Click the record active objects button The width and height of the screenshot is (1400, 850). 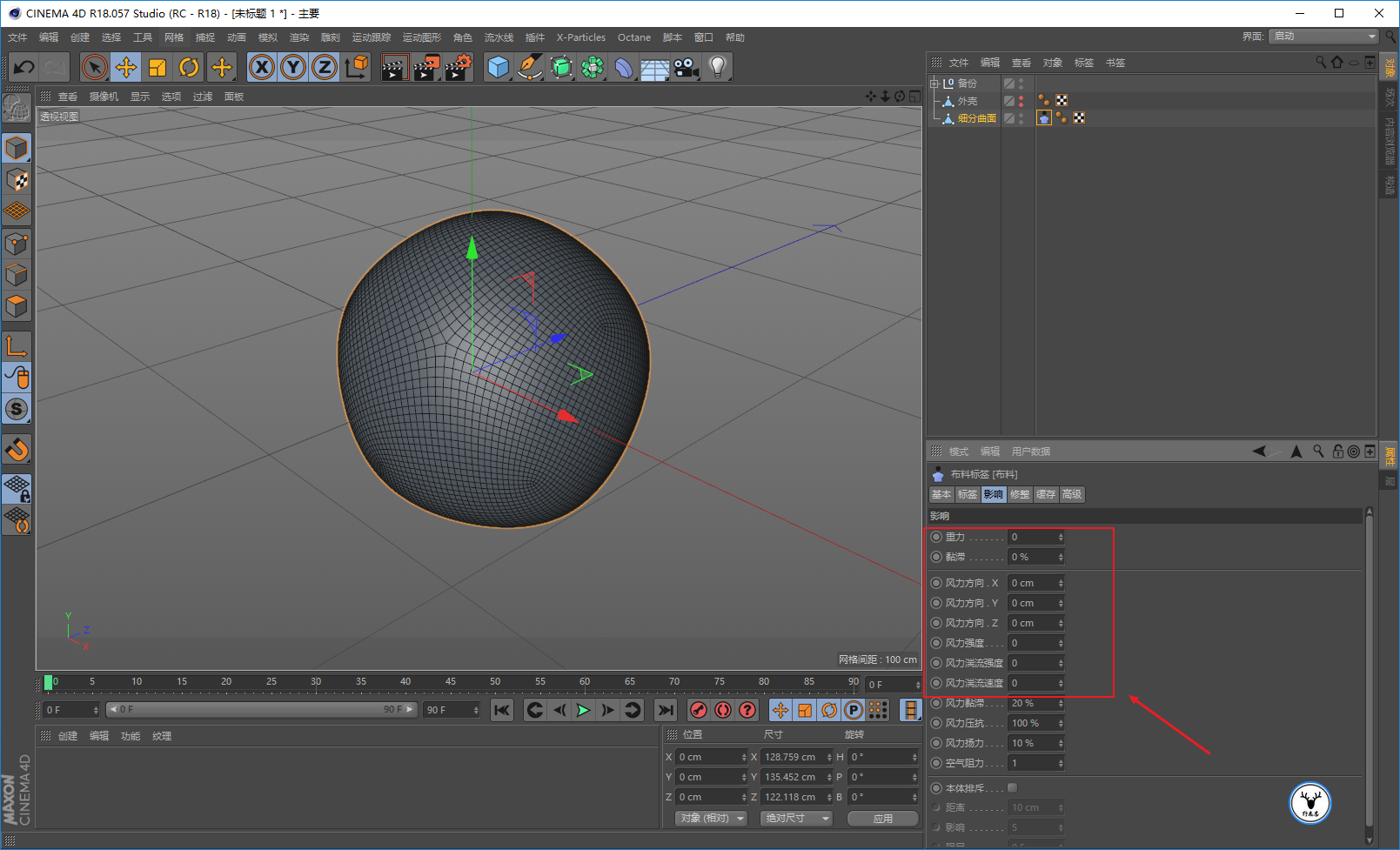pos(699,711)
